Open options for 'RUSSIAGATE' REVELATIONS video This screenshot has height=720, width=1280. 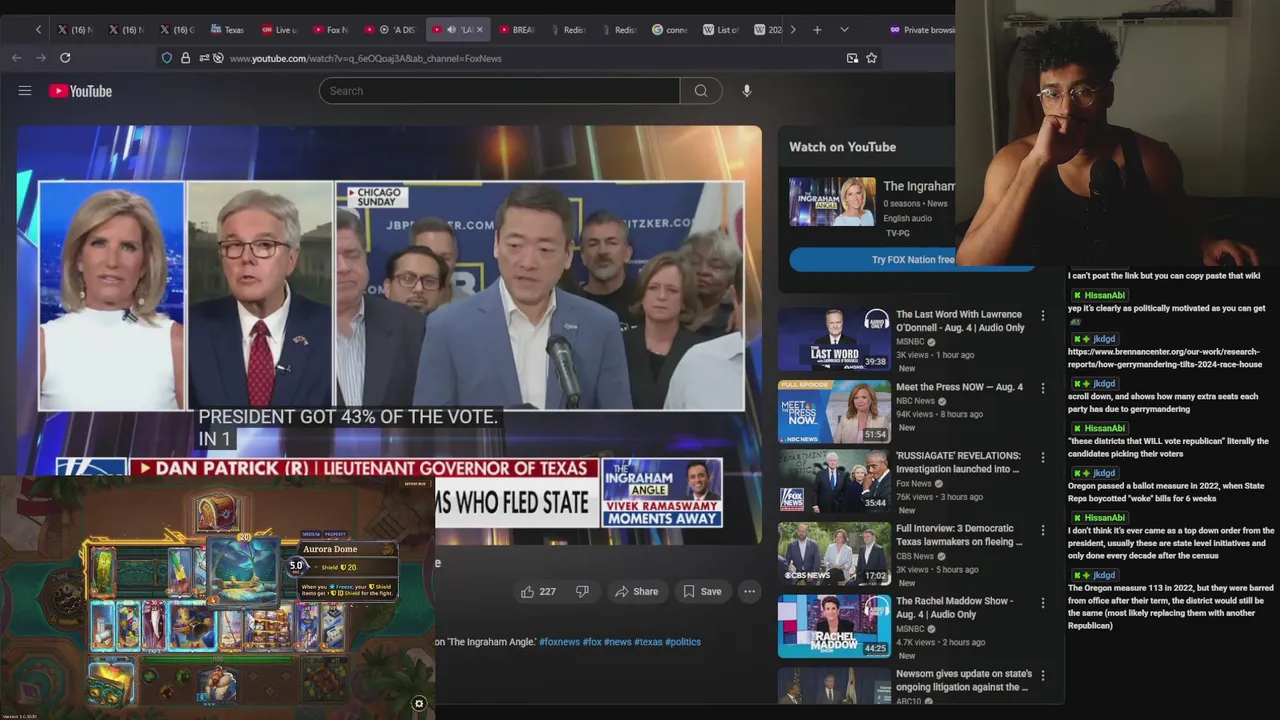pyautogui.click(x=1043, y=457)
